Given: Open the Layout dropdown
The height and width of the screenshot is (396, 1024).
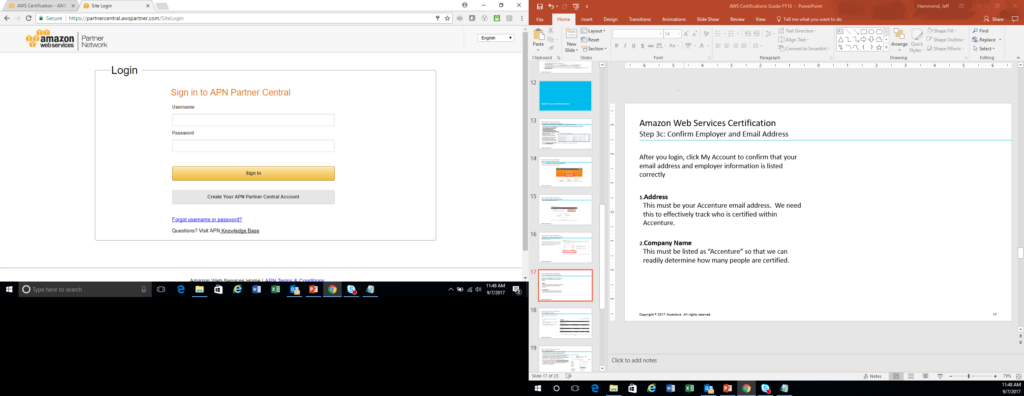Looking at the screenshot, I should click(x=594, y=31).
